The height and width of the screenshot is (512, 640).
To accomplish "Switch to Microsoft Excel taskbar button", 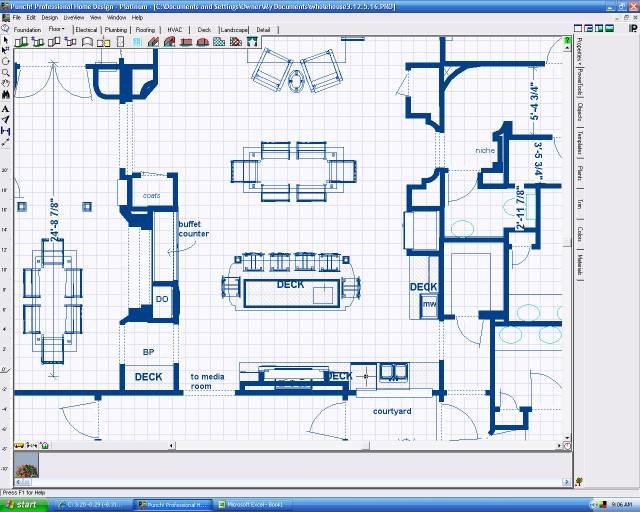I will (254, 505).
